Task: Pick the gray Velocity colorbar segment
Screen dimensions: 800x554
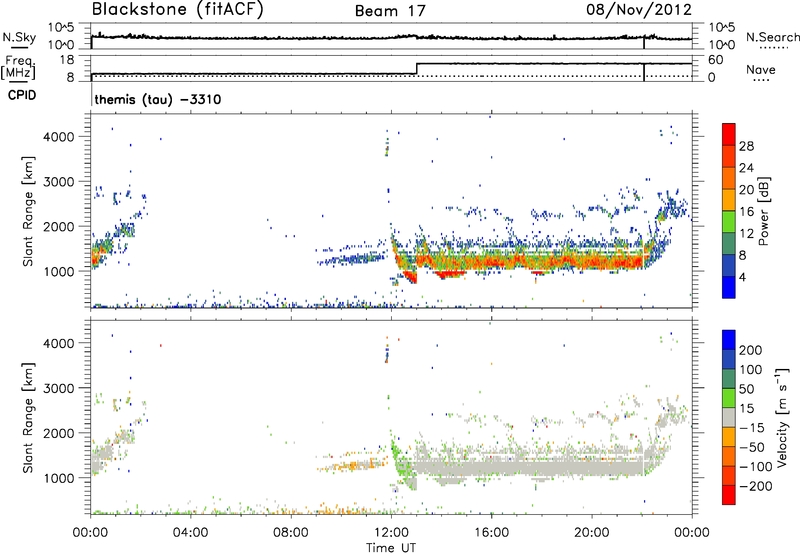Action: coord(729,417)
